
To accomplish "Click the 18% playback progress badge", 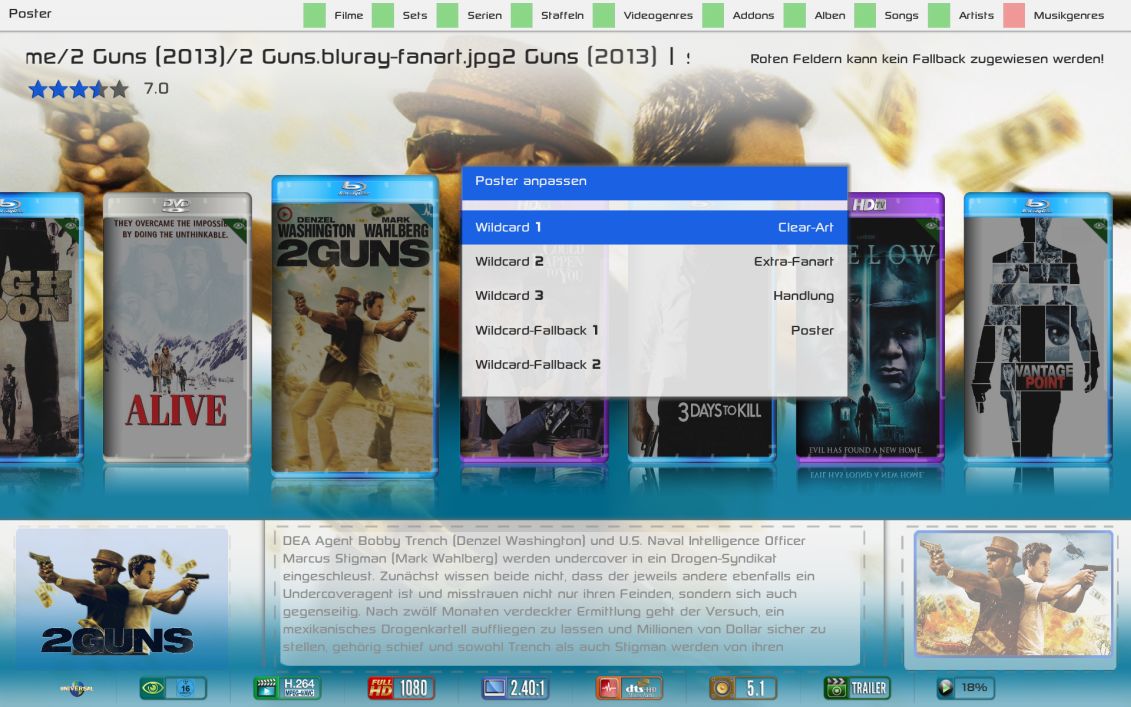I will click(x=964, y=688).
